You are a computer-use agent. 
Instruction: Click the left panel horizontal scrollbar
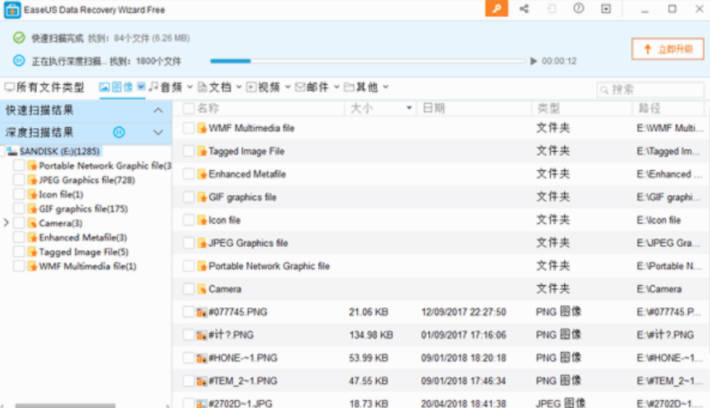[x=65, y=405]
